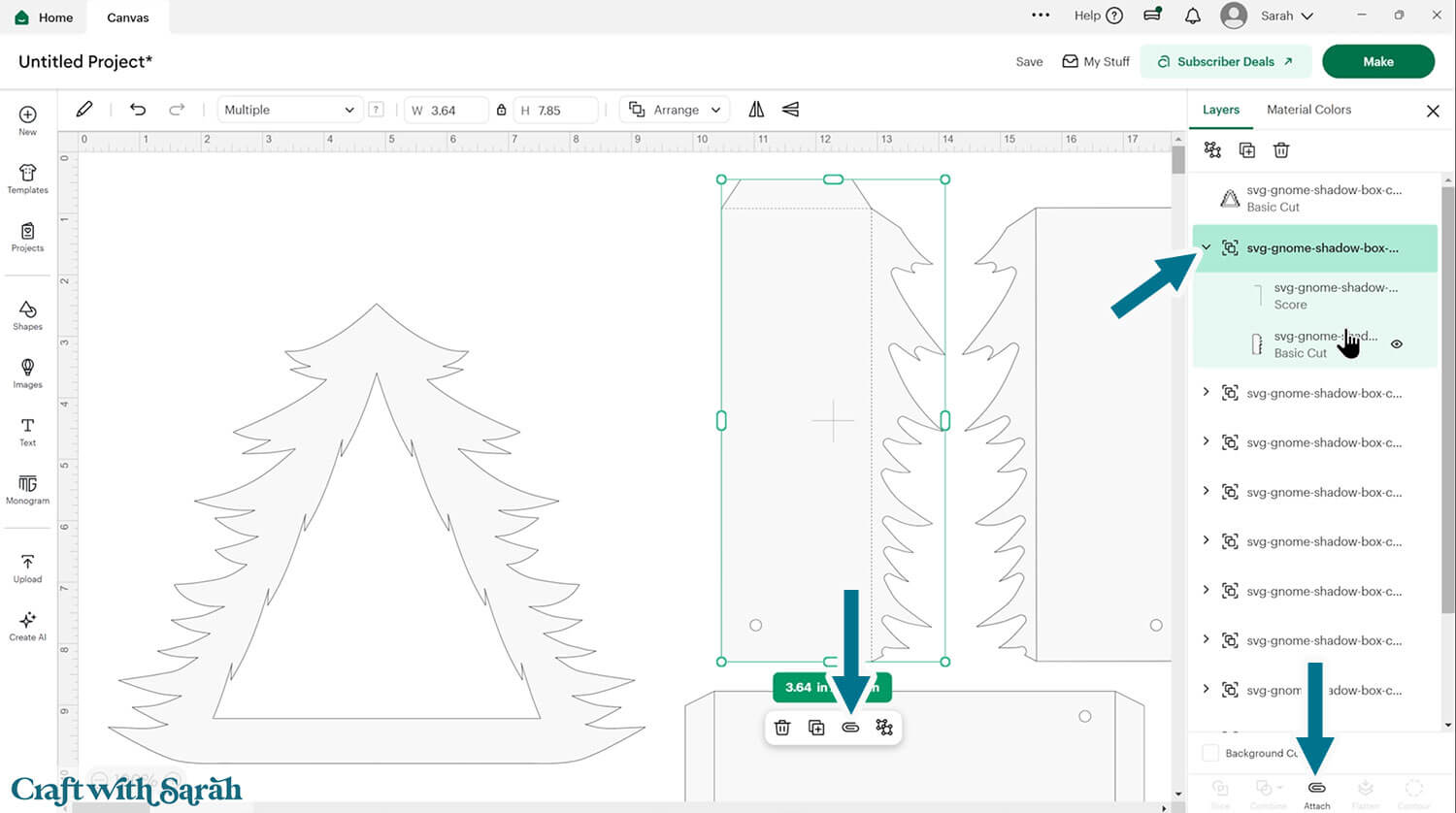Viewport: 1456px width, 813px height.
Task: Delete selection using floating toolbar trash icon
Action: [782, 728]
